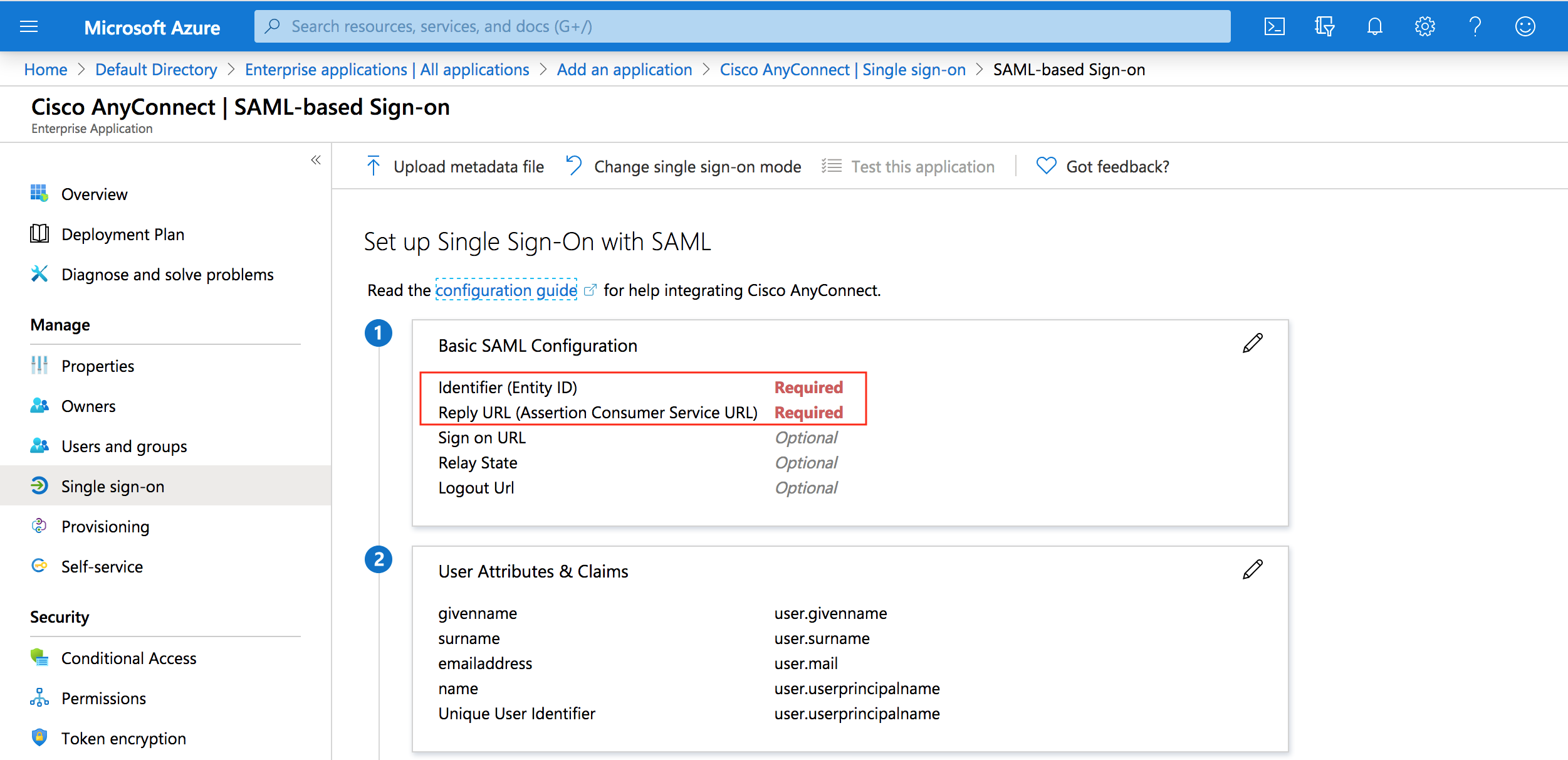Click the feedback smiley icon
This screenshot has height=760, width=1568.
1525,26
